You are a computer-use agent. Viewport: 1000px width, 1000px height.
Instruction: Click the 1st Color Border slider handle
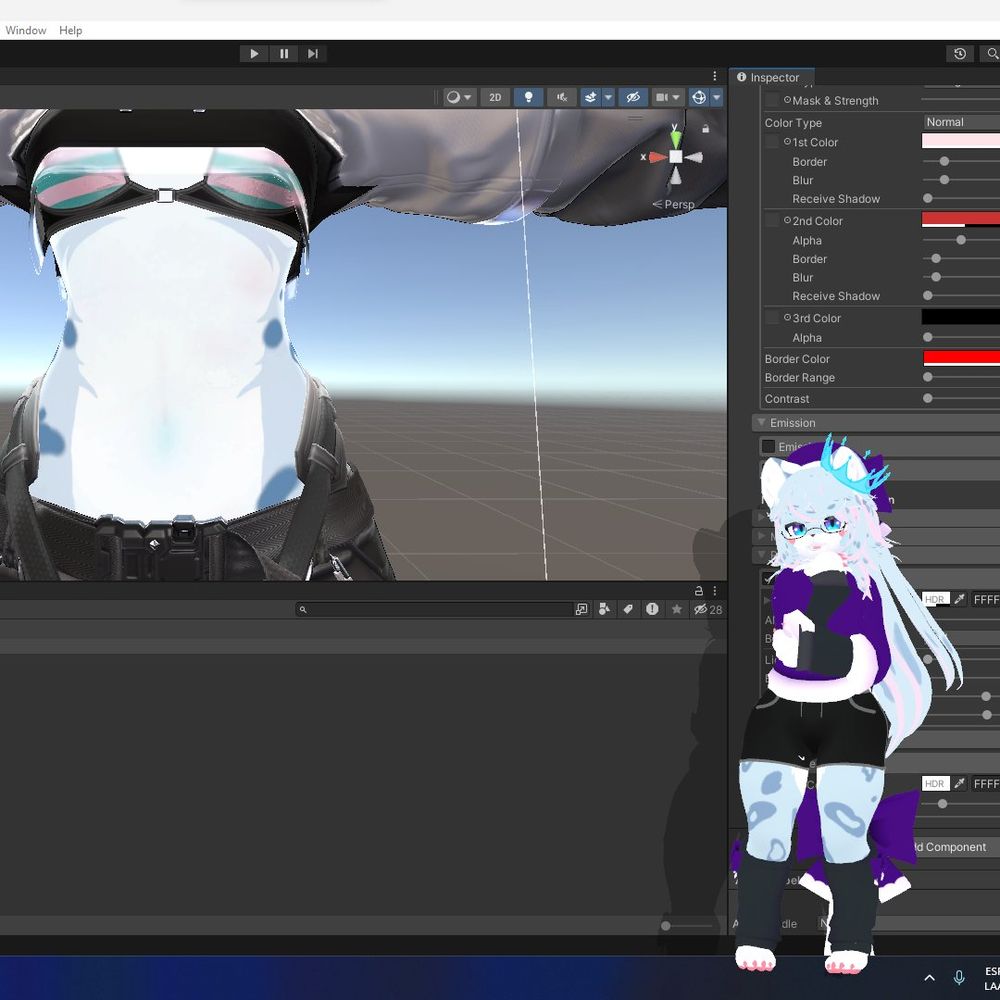click(945, 161)
